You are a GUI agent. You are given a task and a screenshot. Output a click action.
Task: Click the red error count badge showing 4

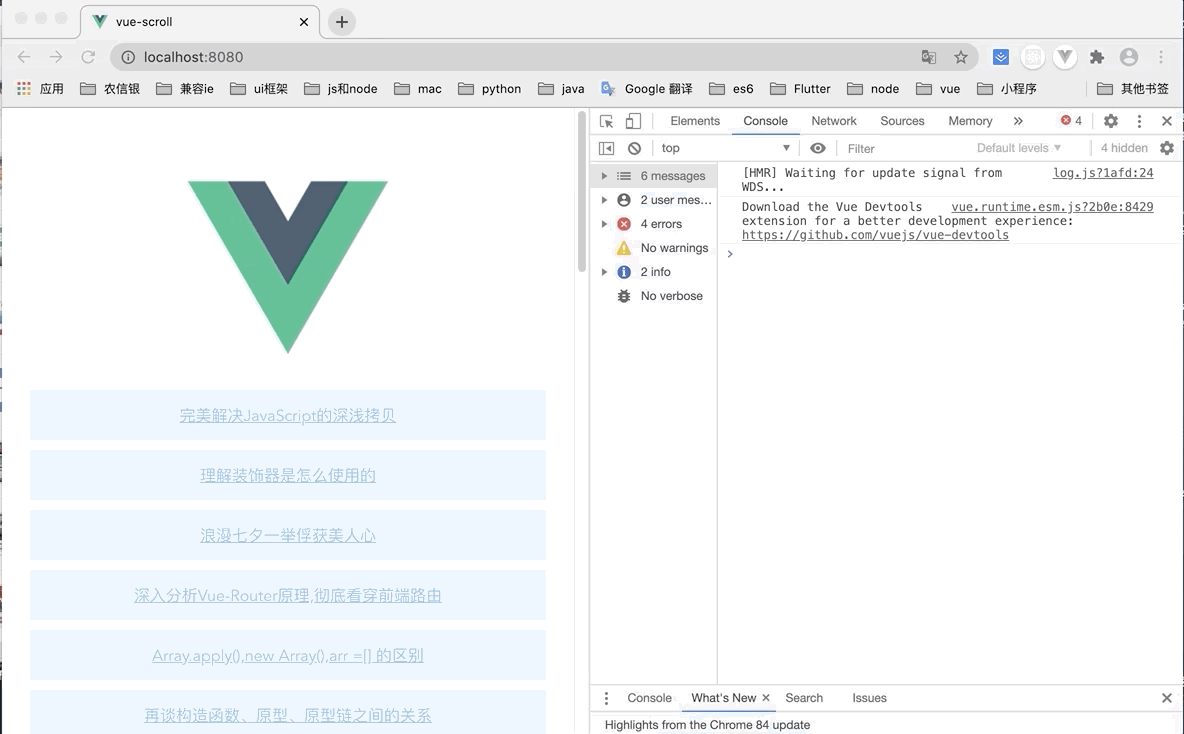pos(1071,121)
